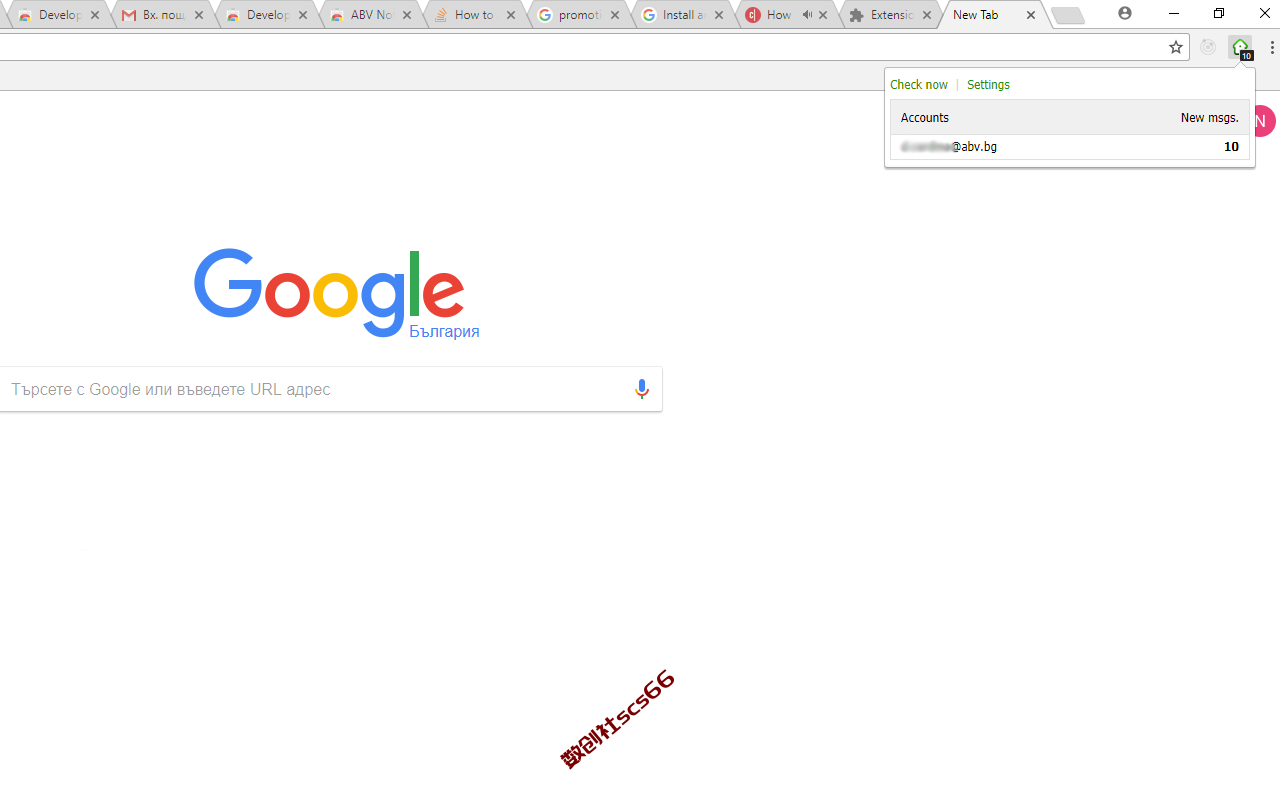The width and height of the screenshot is (1280, 800).
Task: Click the New msgs. column header
Action: 1209,118
